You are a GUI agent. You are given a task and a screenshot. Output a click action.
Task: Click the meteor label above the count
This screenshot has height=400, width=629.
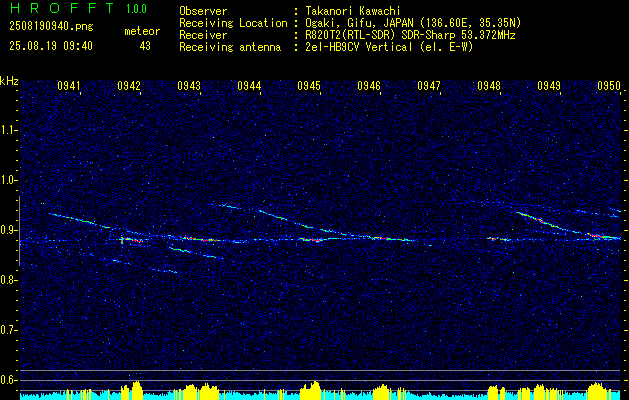pyautogui.click(x=142, y=31)
